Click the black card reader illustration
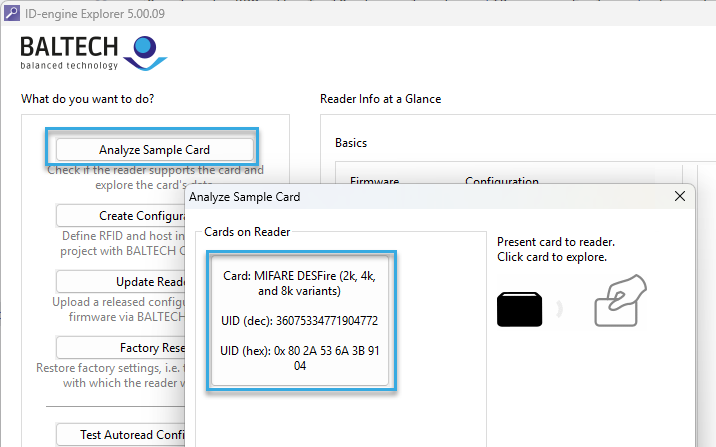 click(x=519, y=309)
